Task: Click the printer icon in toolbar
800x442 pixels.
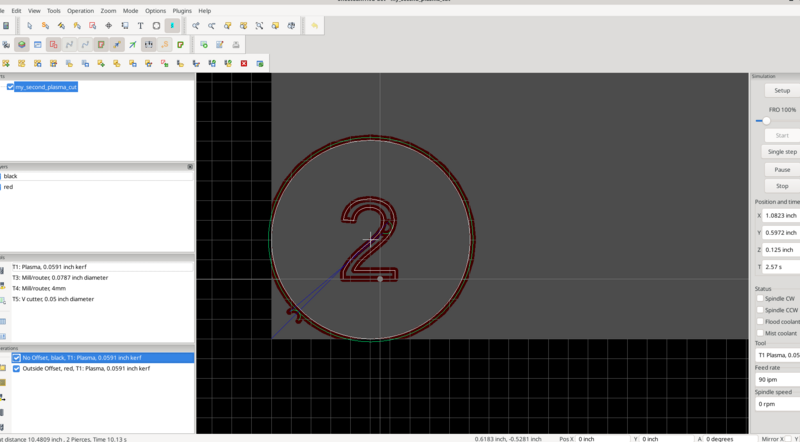Action: click(x=236, y=45)
